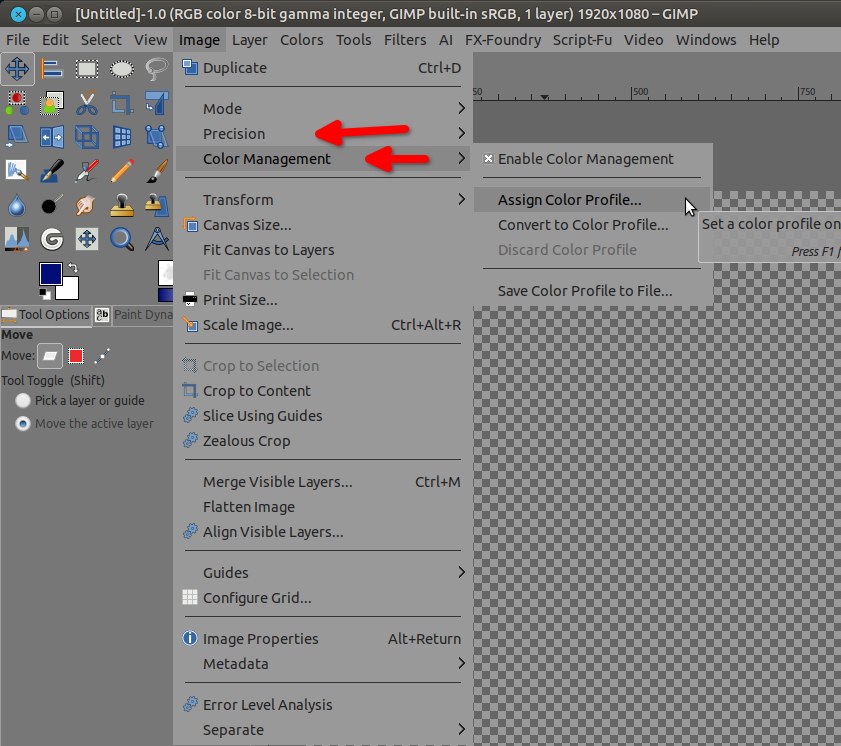Select the Zoom magnifier tool
The height and width of the screenshot is (746, 841).
pos(122,239)
